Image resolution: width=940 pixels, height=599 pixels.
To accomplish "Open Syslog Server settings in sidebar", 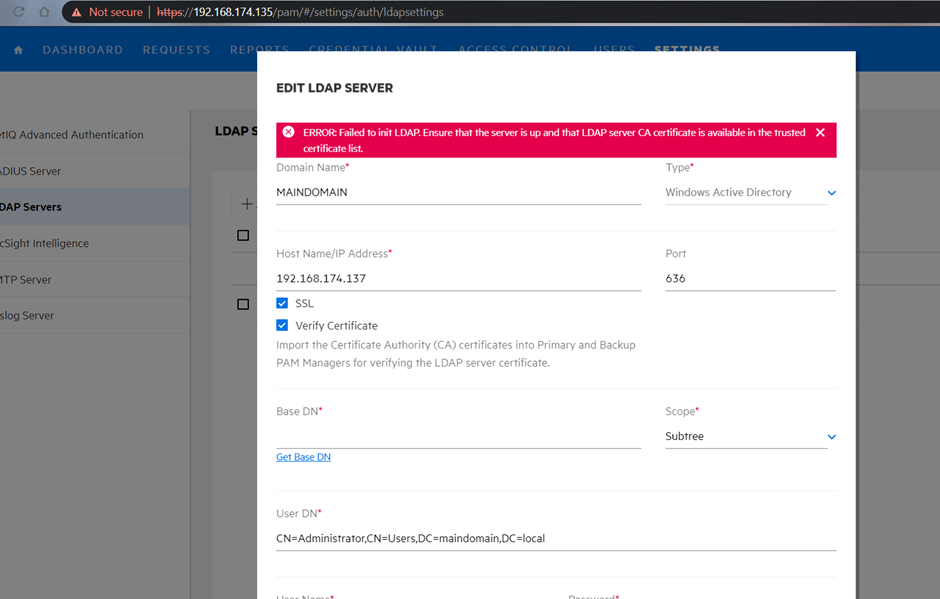I will (x=28, y=316).
